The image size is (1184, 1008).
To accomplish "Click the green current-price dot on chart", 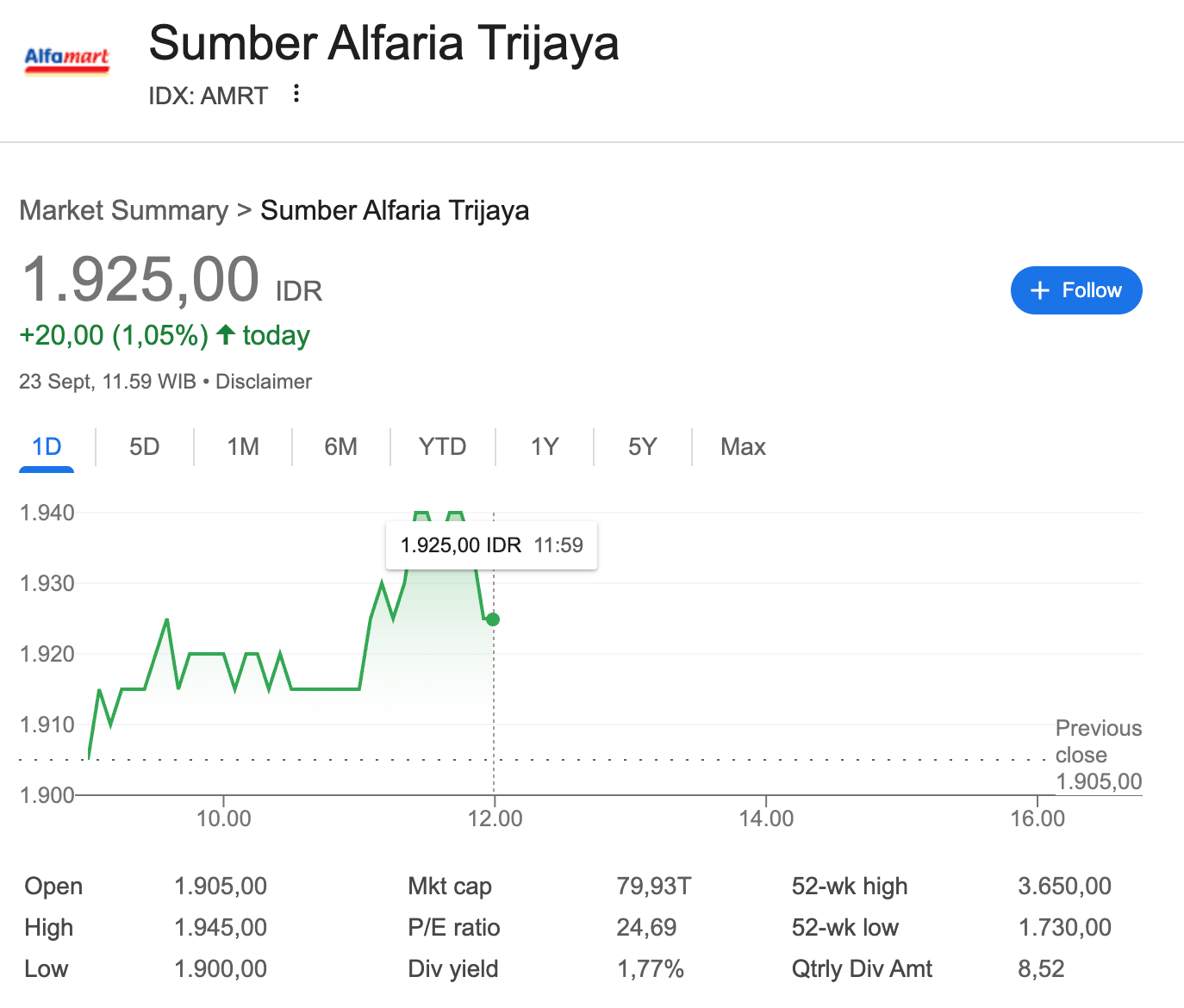I will pyautogui.click(x=493, y=619).
